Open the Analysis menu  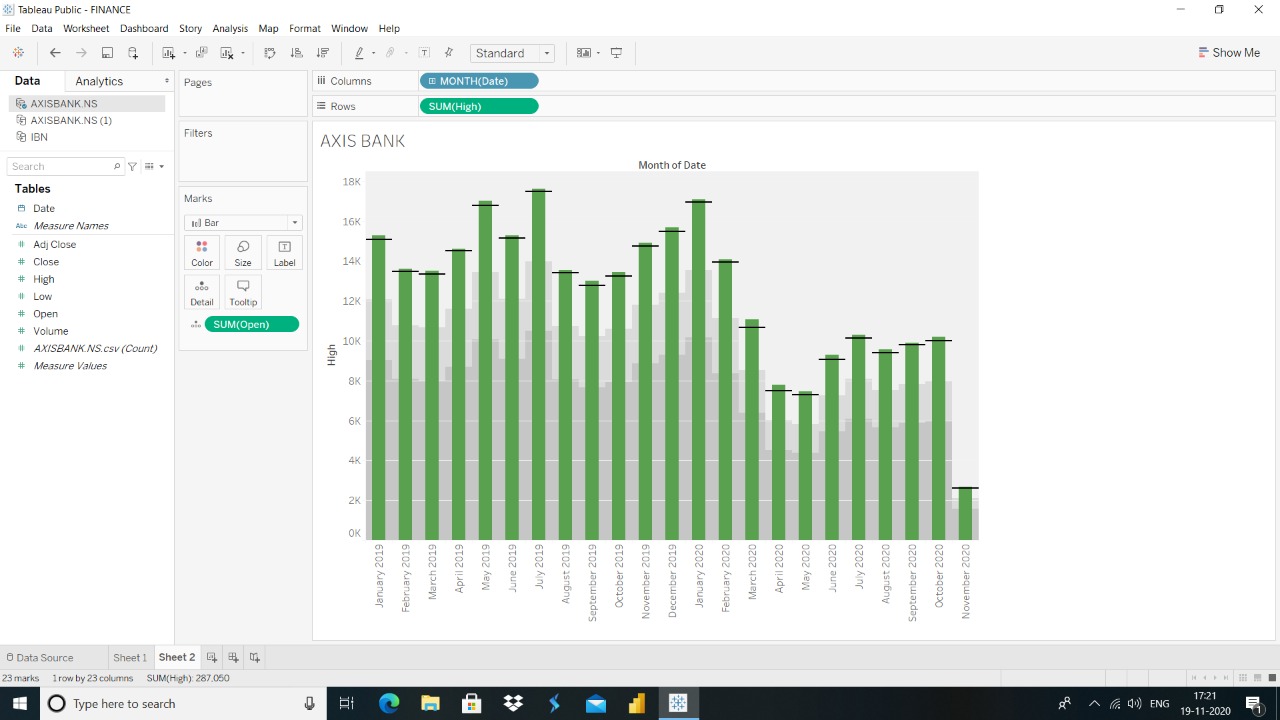tap(230, 28)
